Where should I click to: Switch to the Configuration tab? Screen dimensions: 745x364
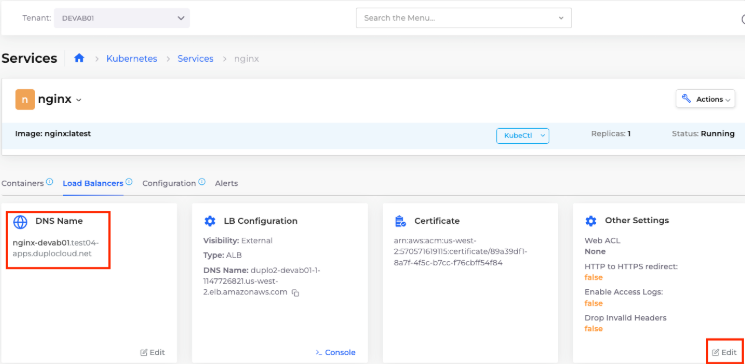[x=169, y=183]
